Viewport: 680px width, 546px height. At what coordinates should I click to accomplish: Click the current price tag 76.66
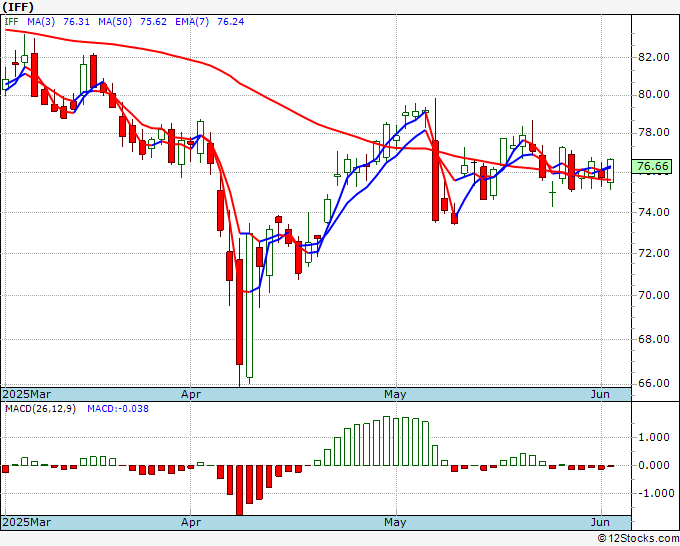653,167
